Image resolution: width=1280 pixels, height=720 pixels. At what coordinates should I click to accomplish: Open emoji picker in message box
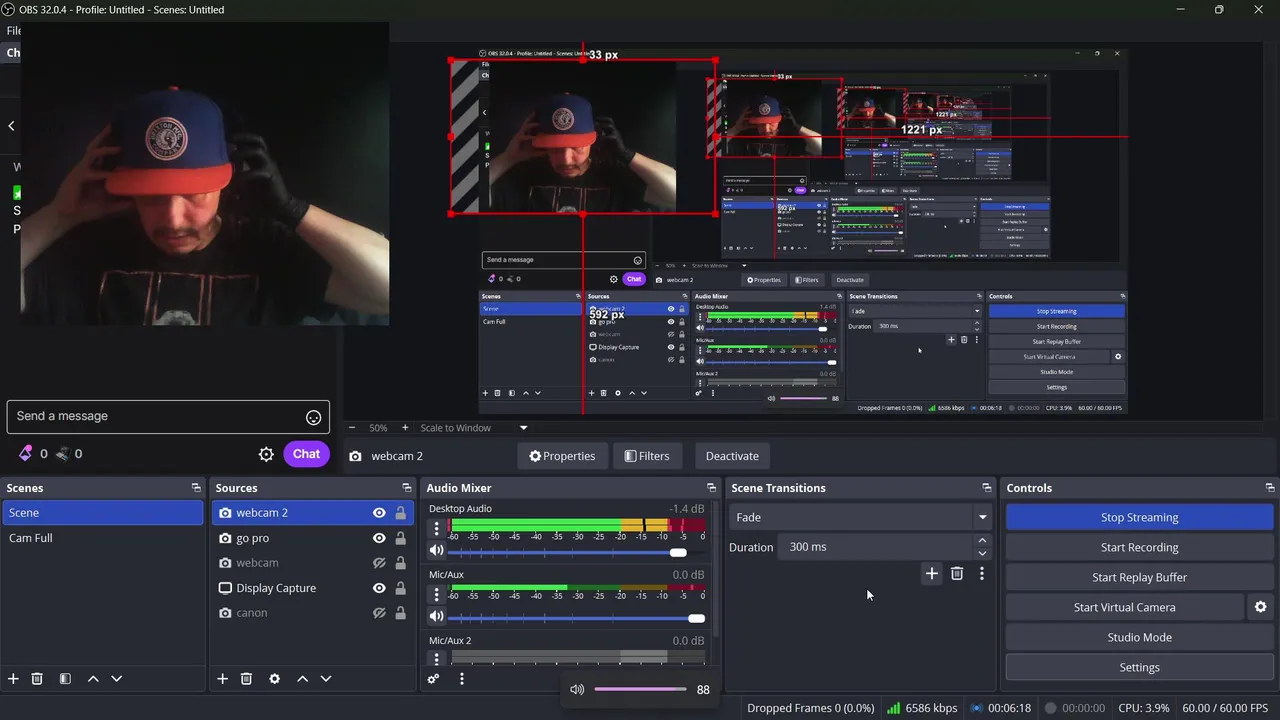(x=313, y=417)
